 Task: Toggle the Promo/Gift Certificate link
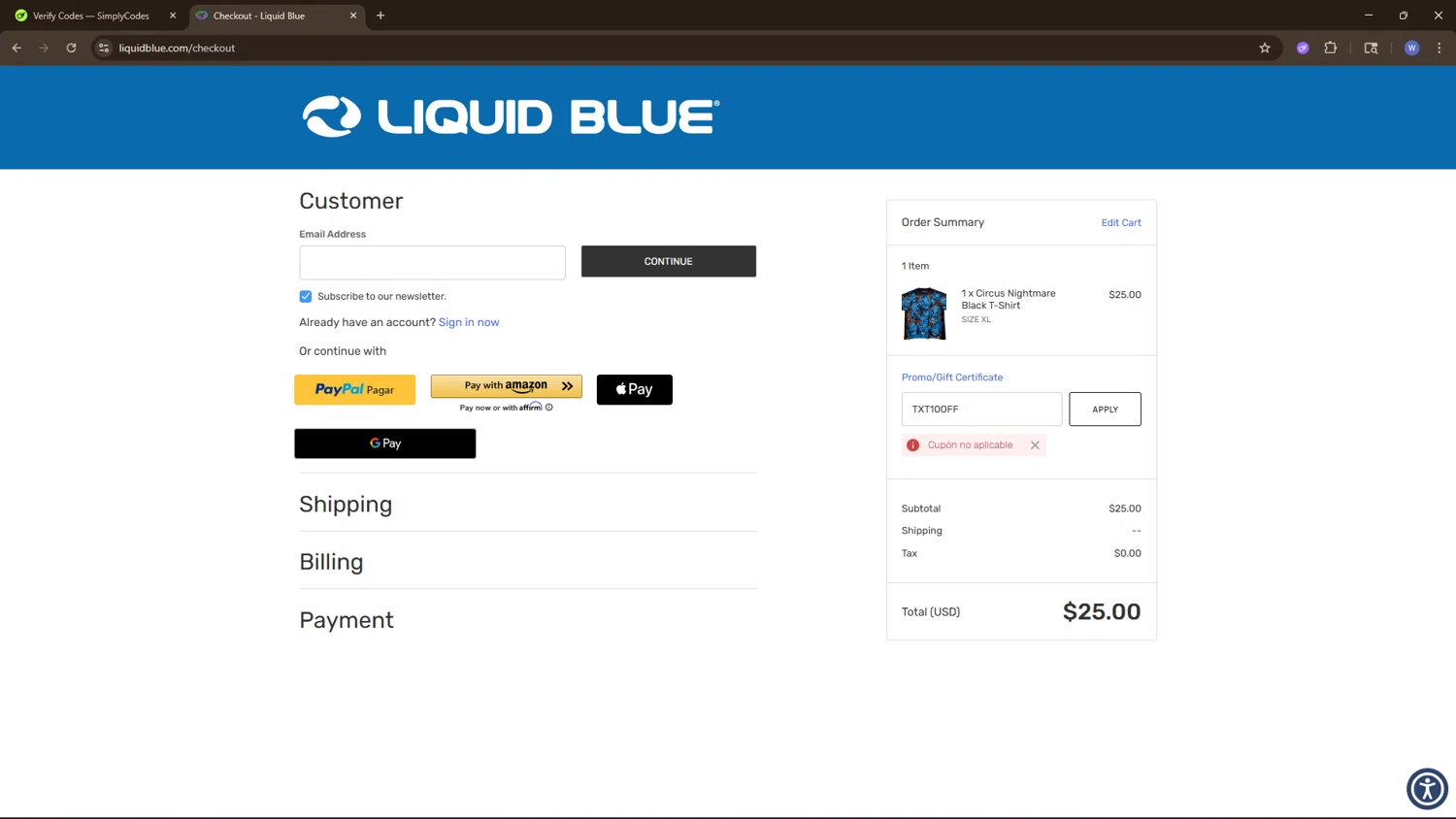click(952, 377)
